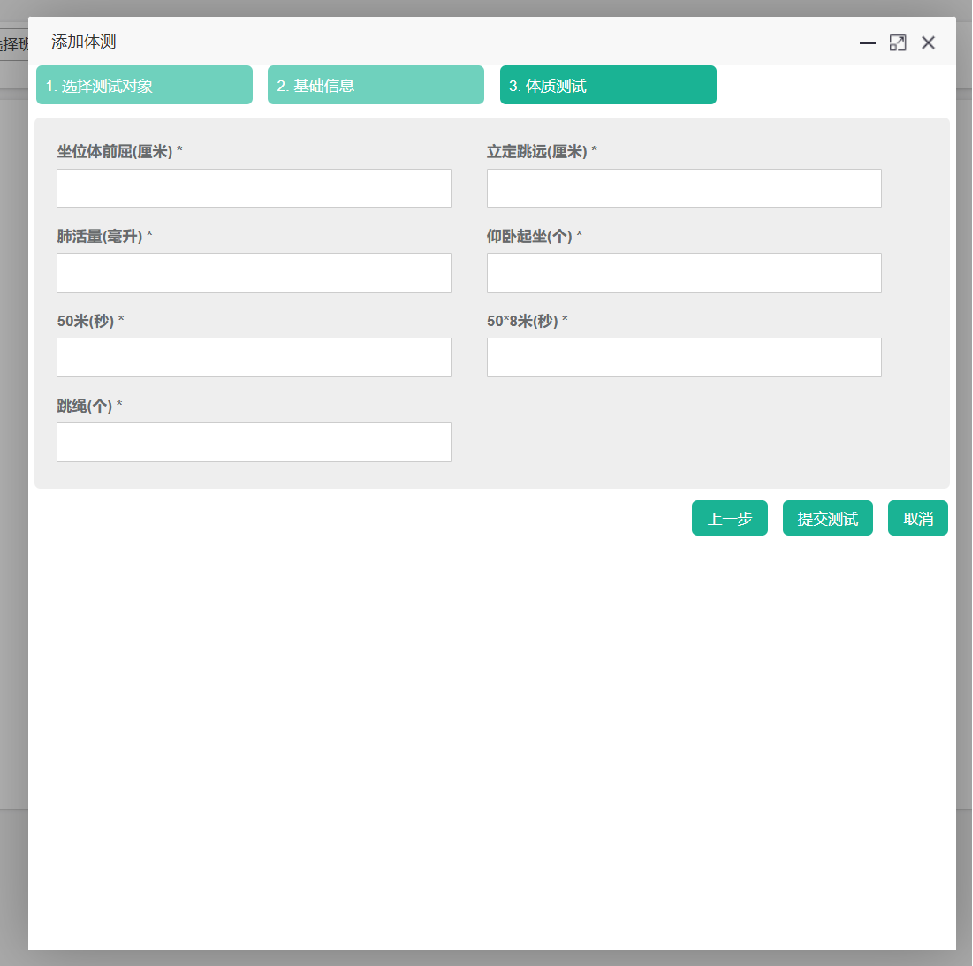Focus the 跳绳(个) text input
The height and width of the screenshot is (966, 973).
click(254, 442)
